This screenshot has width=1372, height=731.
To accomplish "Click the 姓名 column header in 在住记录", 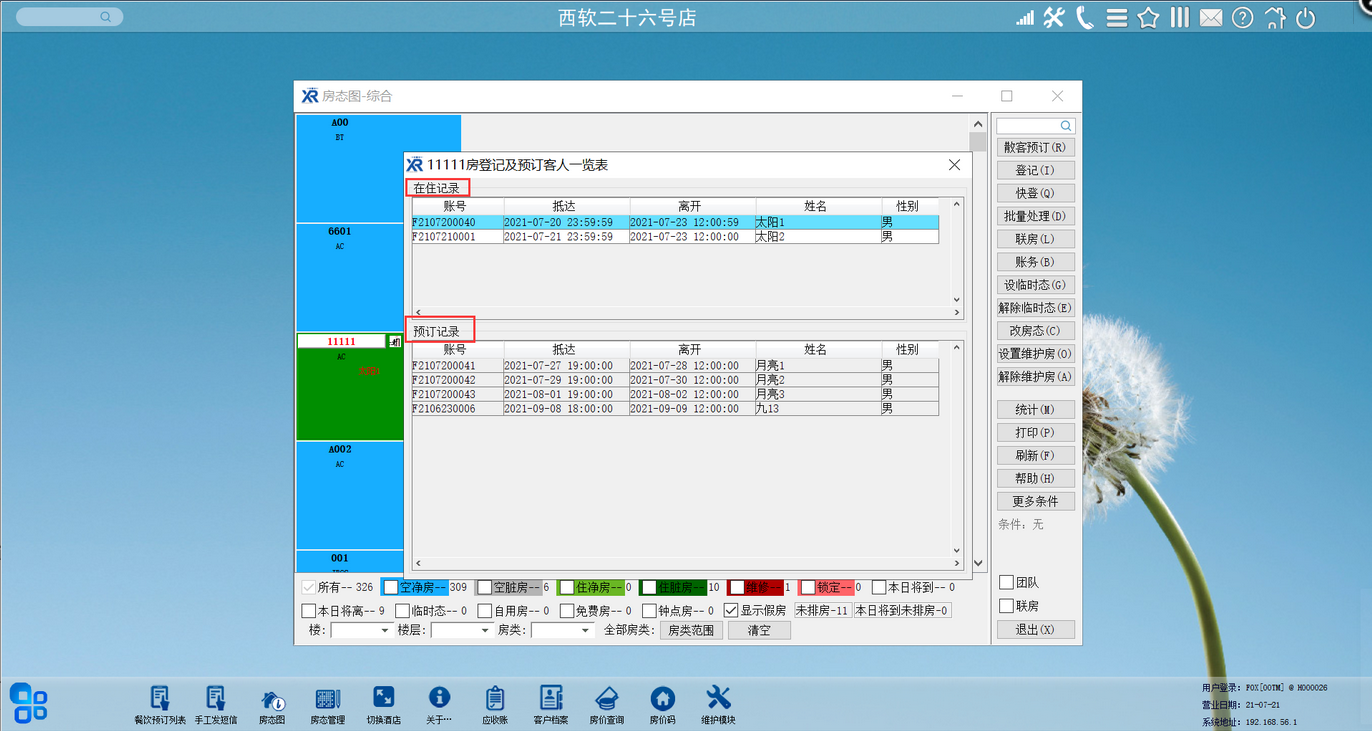I will (816, 206).
